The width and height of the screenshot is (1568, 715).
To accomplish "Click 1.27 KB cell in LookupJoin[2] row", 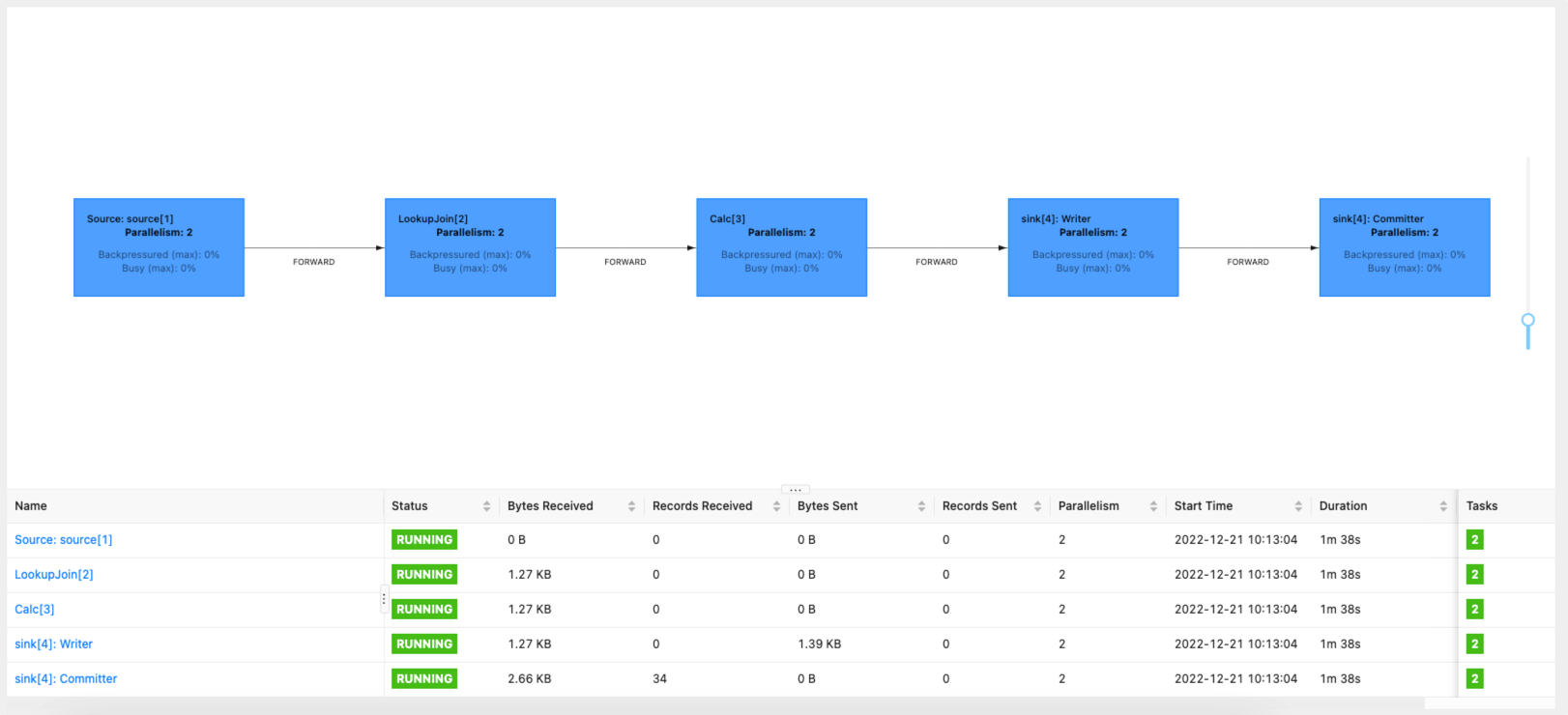I will coord(530,575).
